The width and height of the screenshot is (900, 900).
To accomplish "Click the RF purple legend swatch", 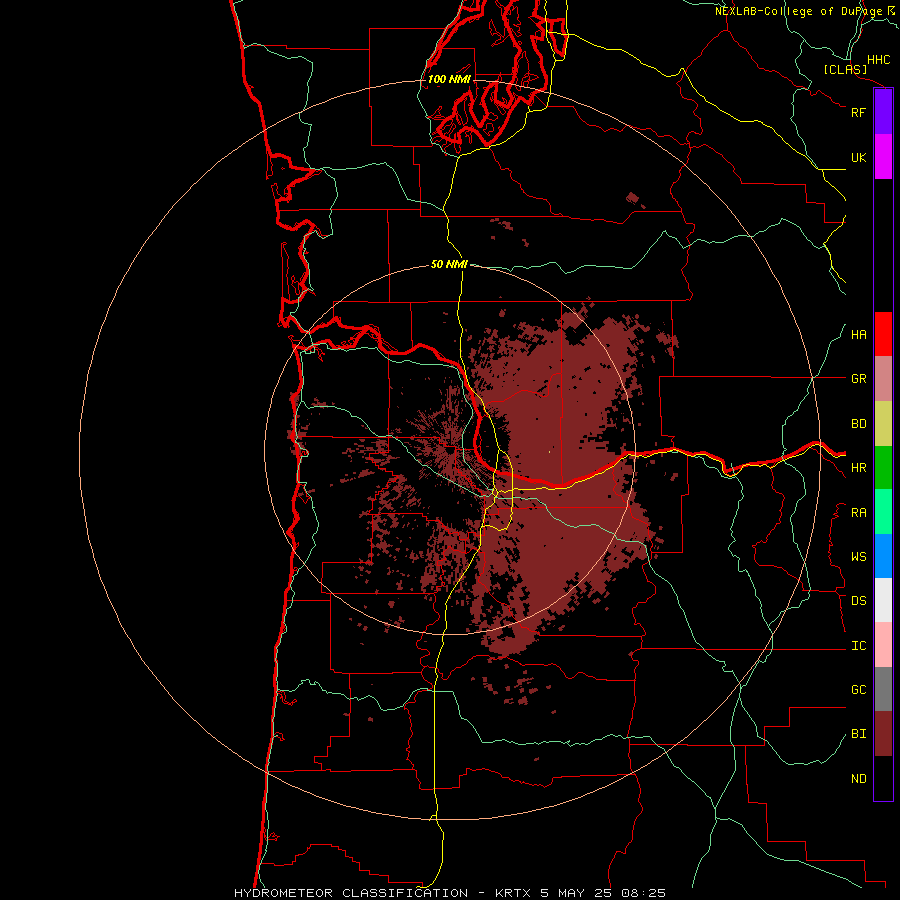I will point(883,112).
